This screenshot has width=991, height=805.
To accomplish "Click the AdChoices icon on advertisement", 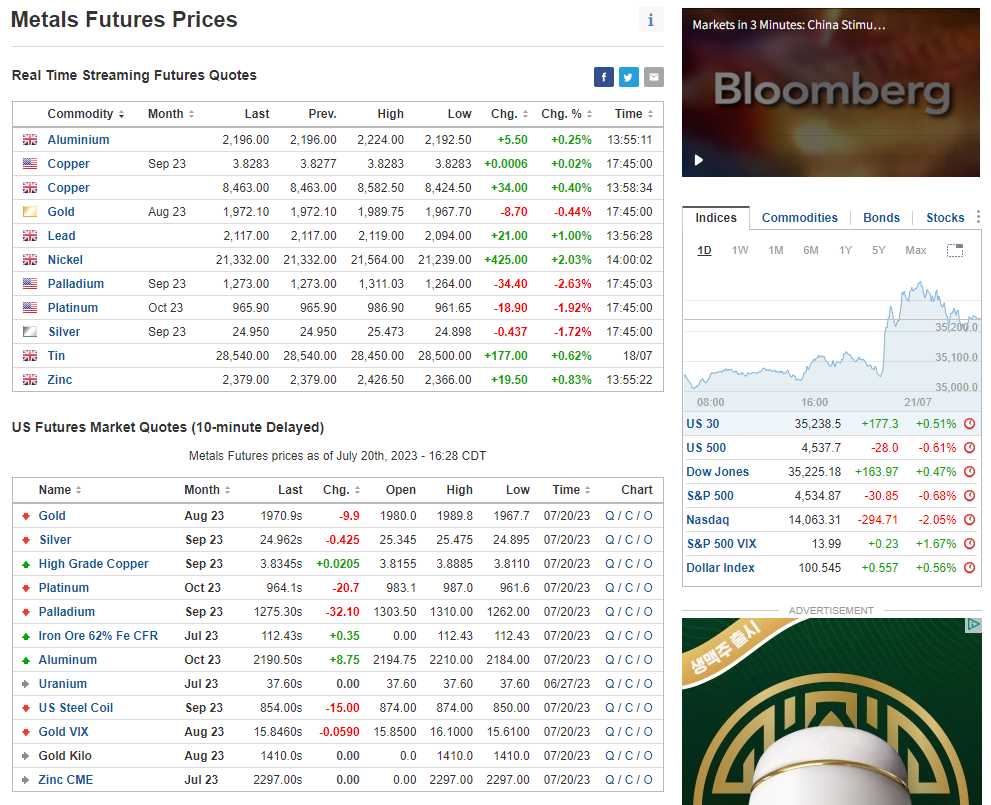I will coord(973,625).
